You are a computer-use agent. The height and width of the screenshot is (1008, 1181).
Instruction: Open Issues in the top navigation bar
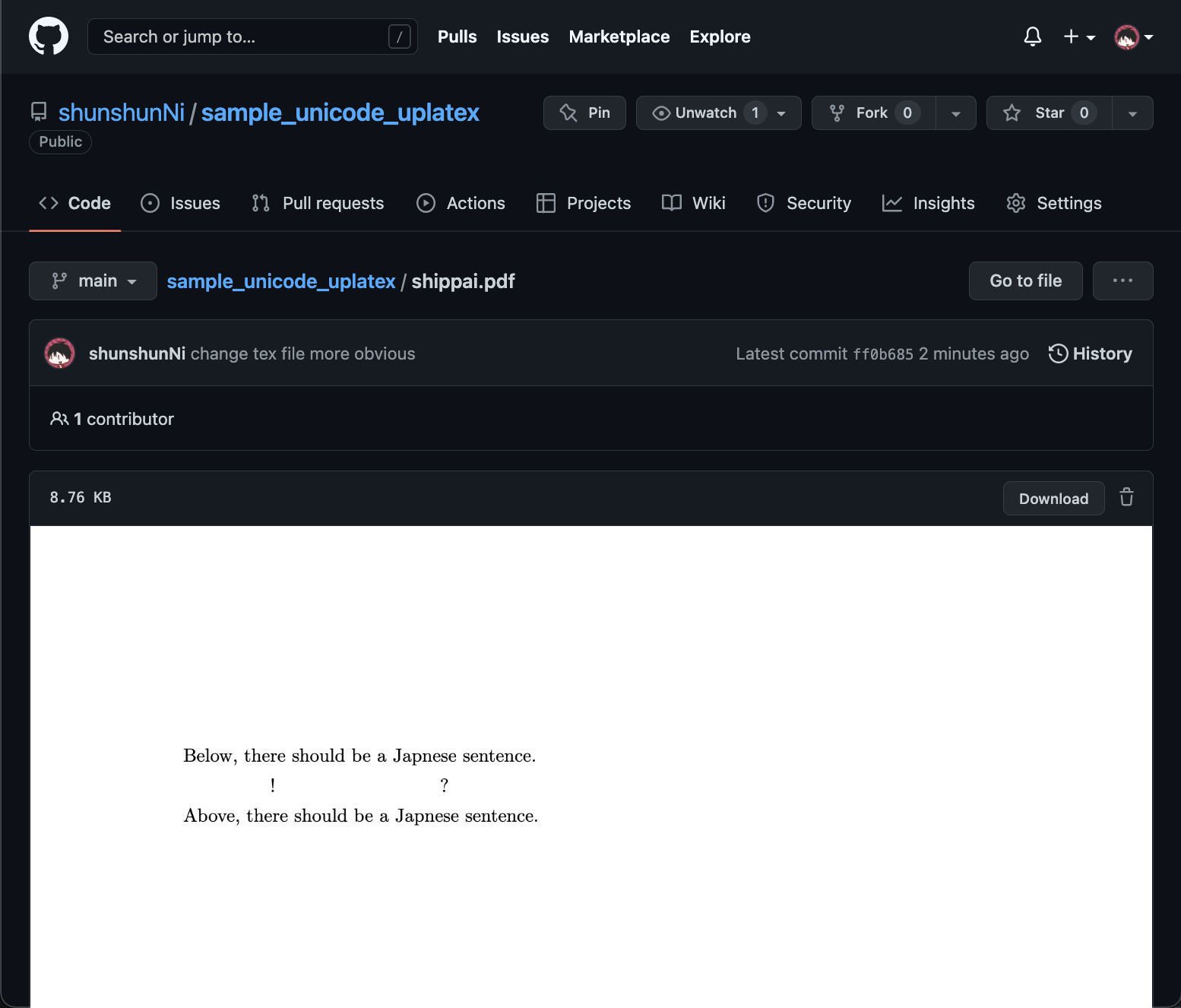[x=522, y=36]
